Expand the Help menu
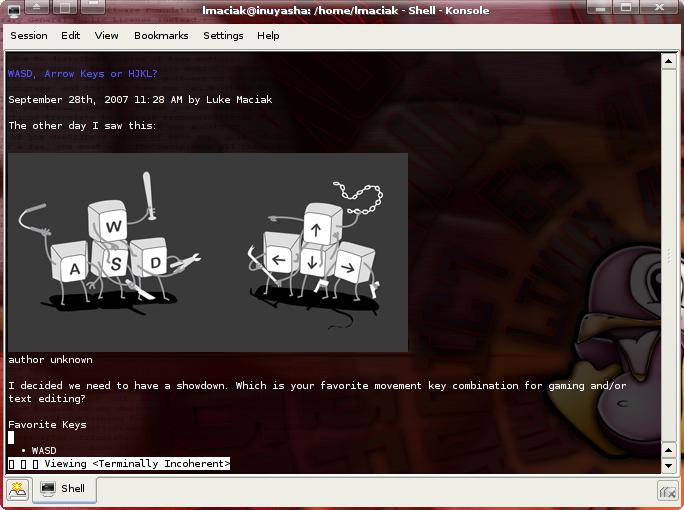Image resolution: width=684 pixels, height=510 pixels. pos(268,35)
